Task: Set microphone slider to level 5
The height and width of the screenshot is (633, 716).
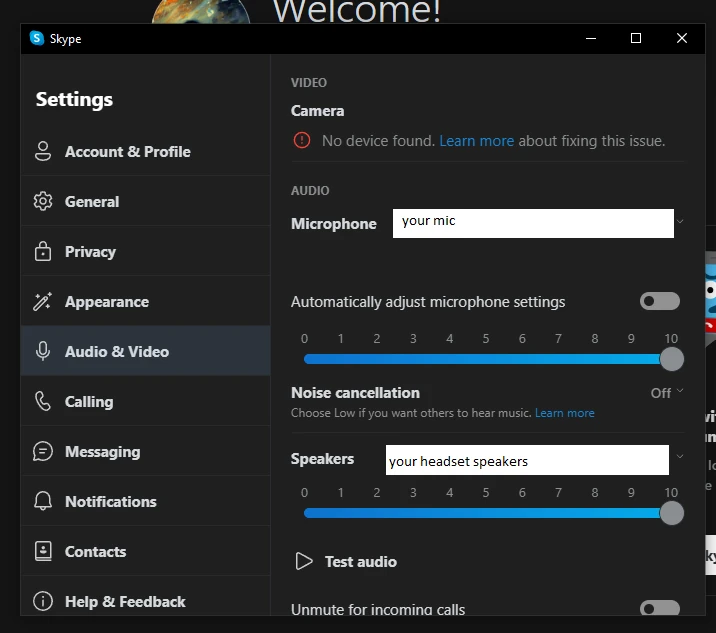Action: [x=486, y=359]
